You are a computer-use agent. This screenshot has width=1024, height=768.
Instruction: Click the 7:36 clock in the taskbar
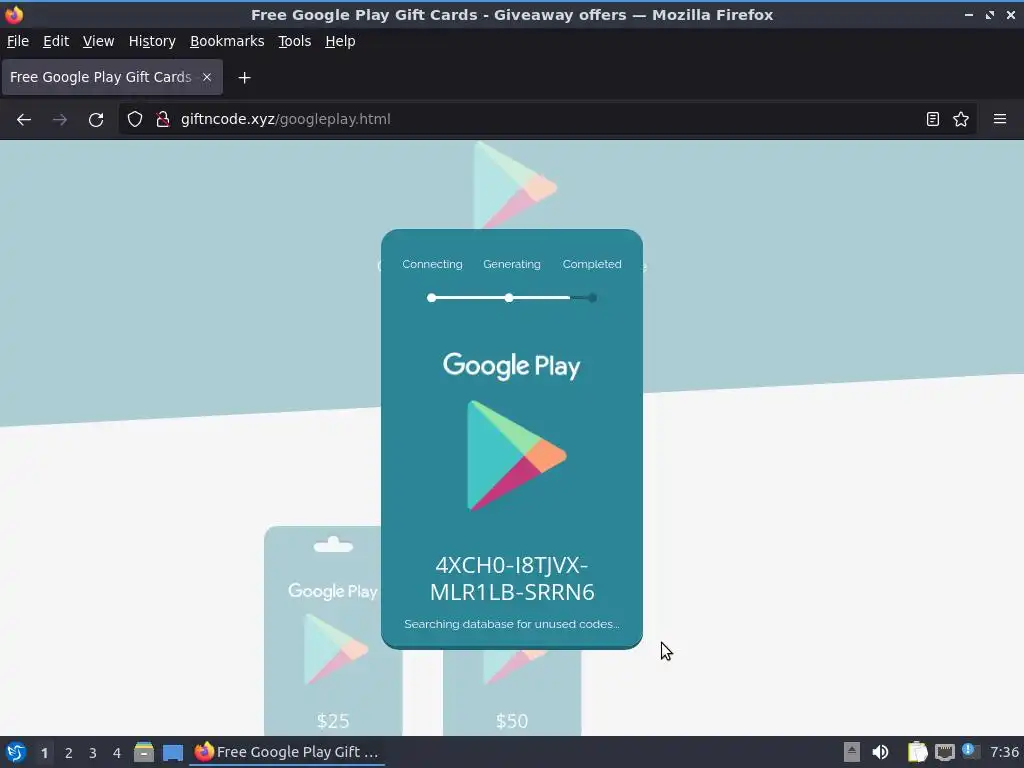point(1004,752)
